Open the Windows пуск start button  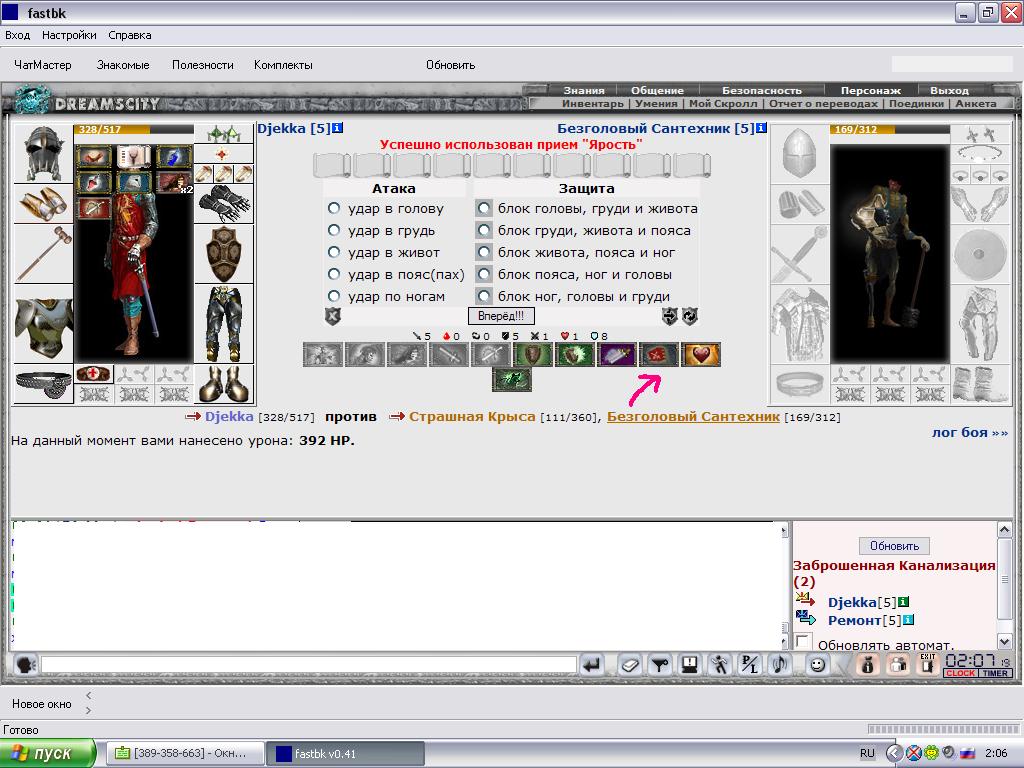(x=48, y=754)
